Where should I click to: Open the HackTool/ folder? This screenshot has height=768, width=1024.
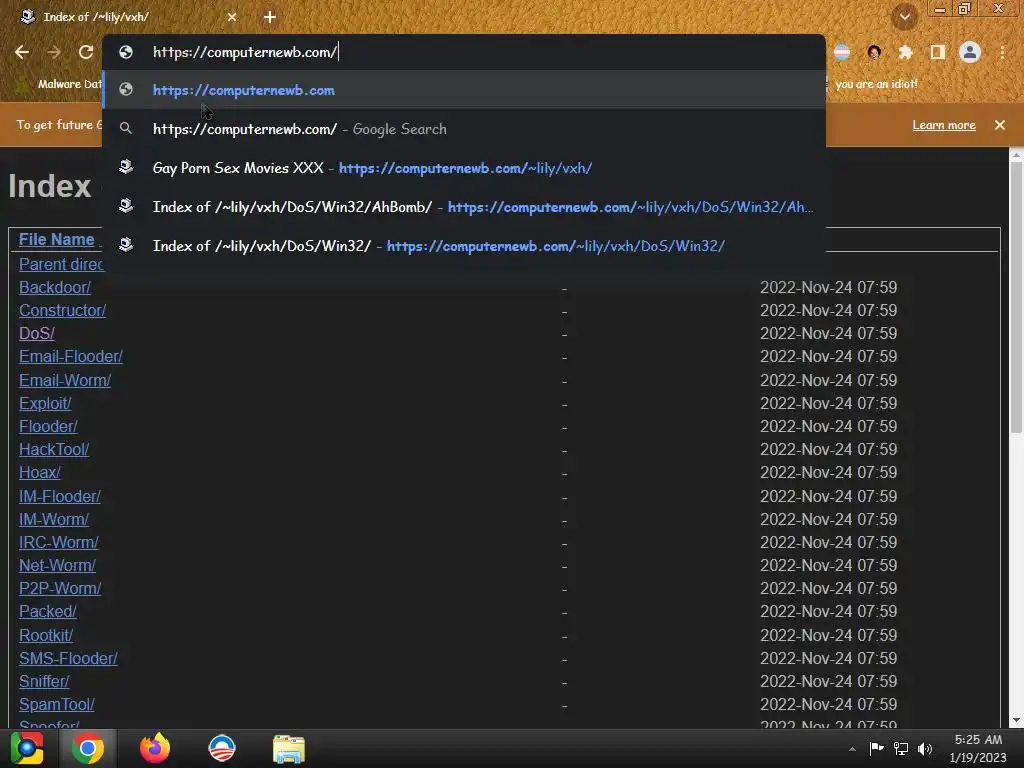[54, 449]
